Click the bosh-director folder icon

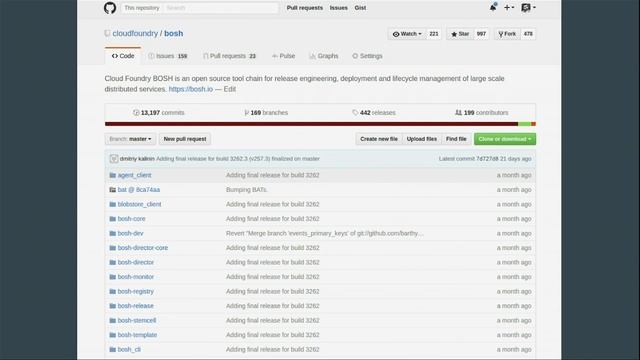(x=113, y=262)
